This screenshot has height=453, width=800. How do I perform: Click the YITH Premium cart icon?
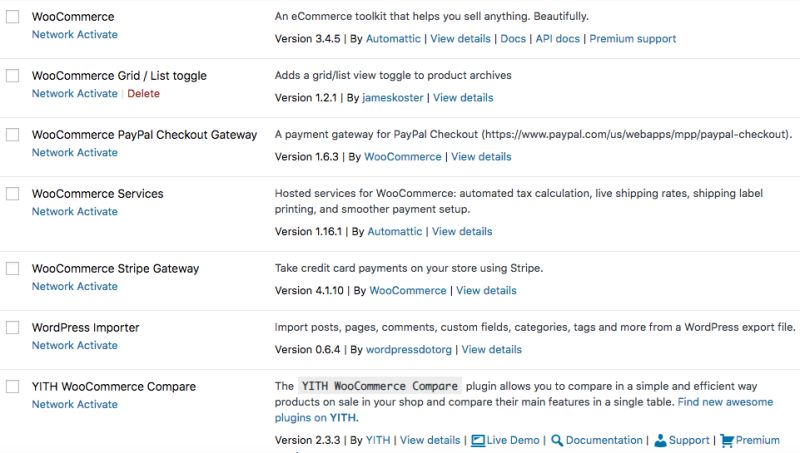pos(727,440)
